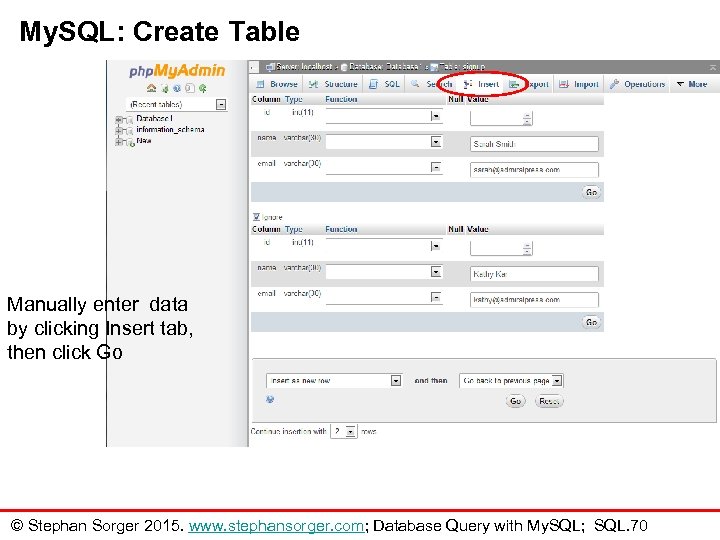Click the Search tab magnifier icon
Screen dimensions: 720x540
(x=415, y=84)
